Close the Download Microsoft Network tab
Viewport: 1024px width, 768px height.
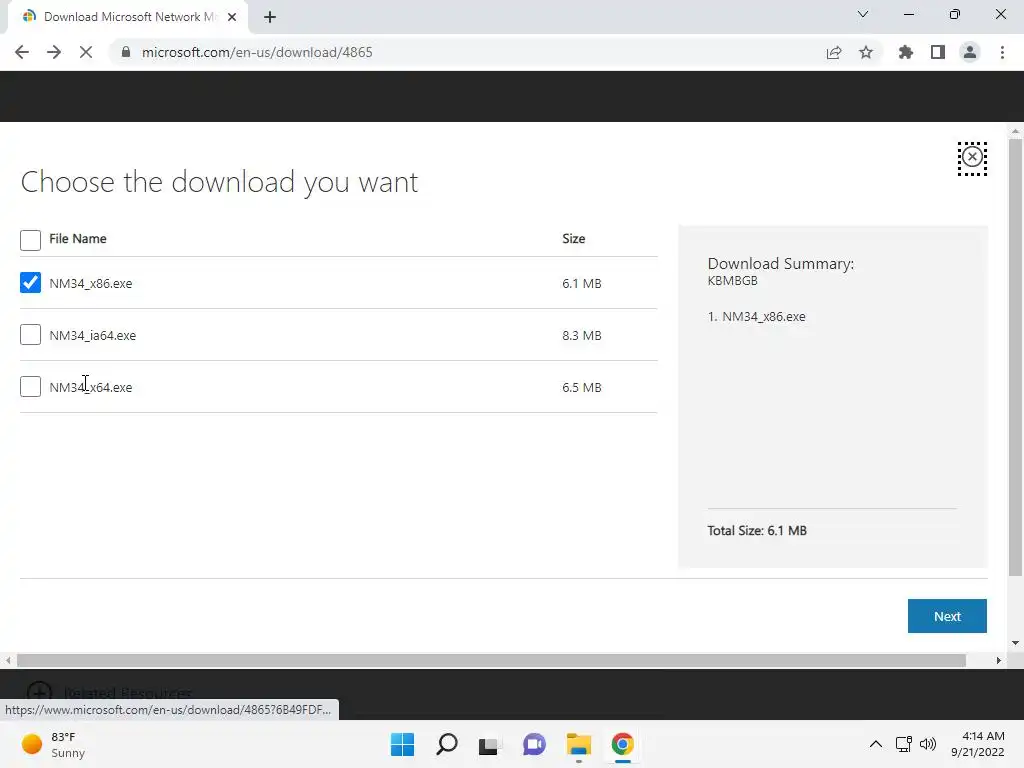(232, 17)
